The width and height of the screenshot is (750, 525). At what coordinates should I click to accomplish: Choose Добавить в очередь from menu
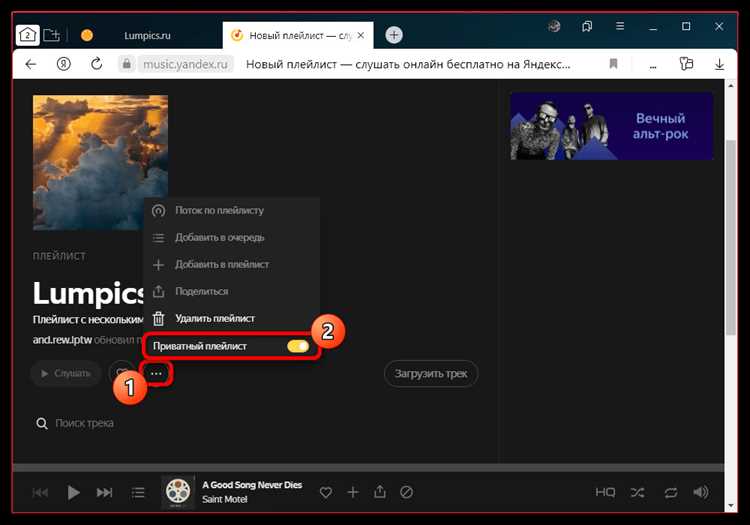point(232,238)
